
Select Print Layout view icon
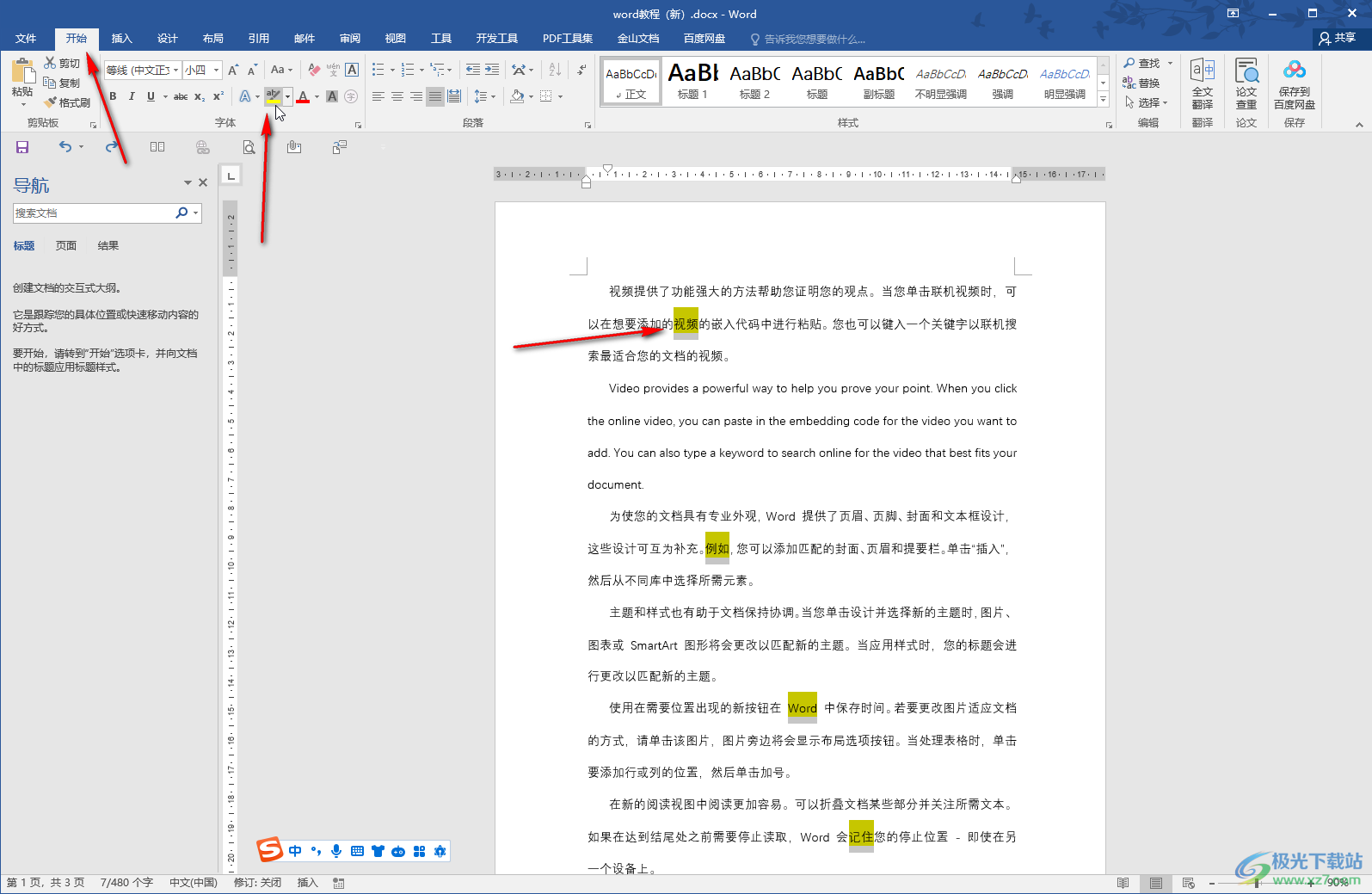[1156, 883]
